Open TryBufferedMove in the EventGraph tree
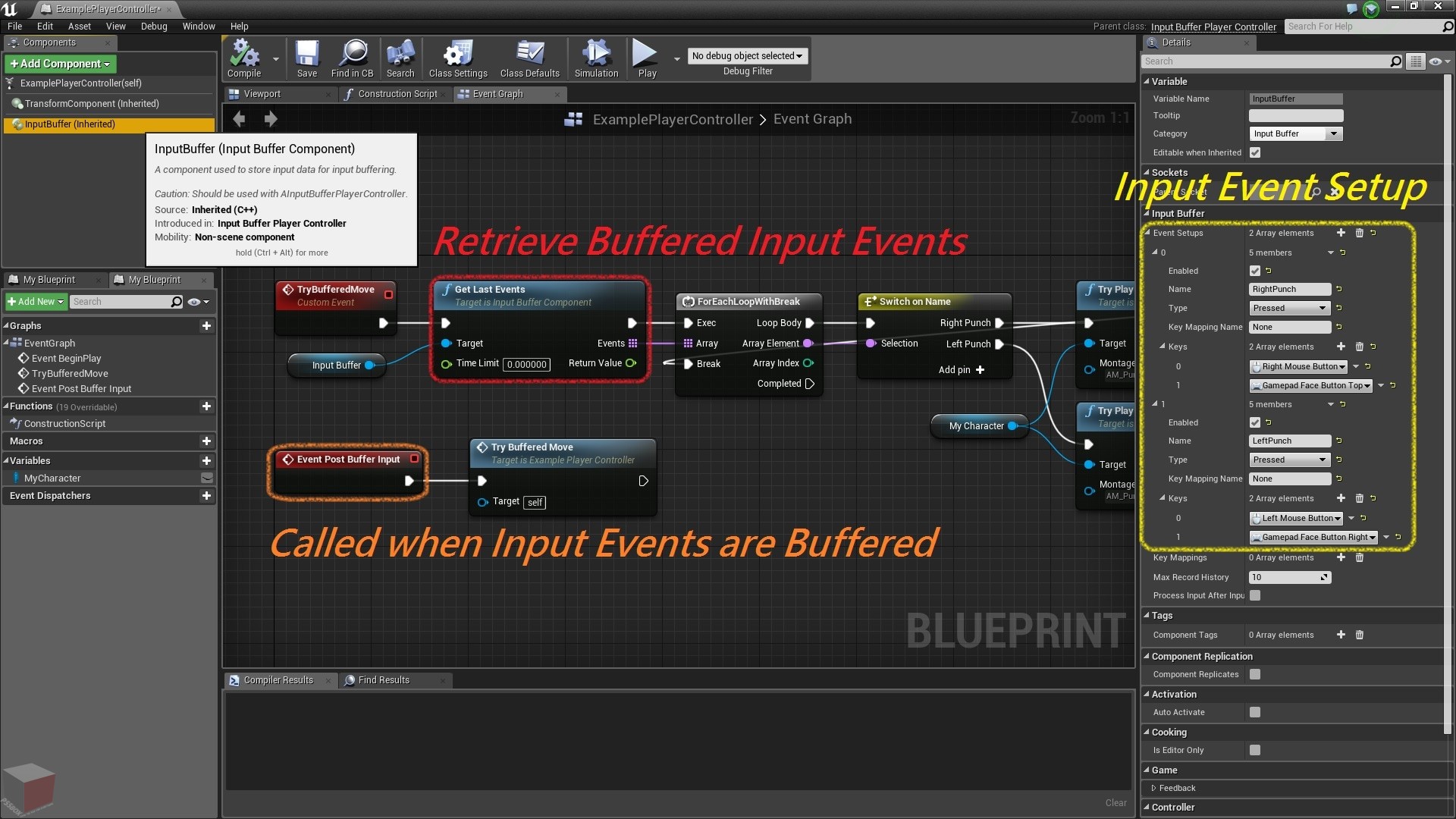 pyautogui.click(x=70, y=374)
